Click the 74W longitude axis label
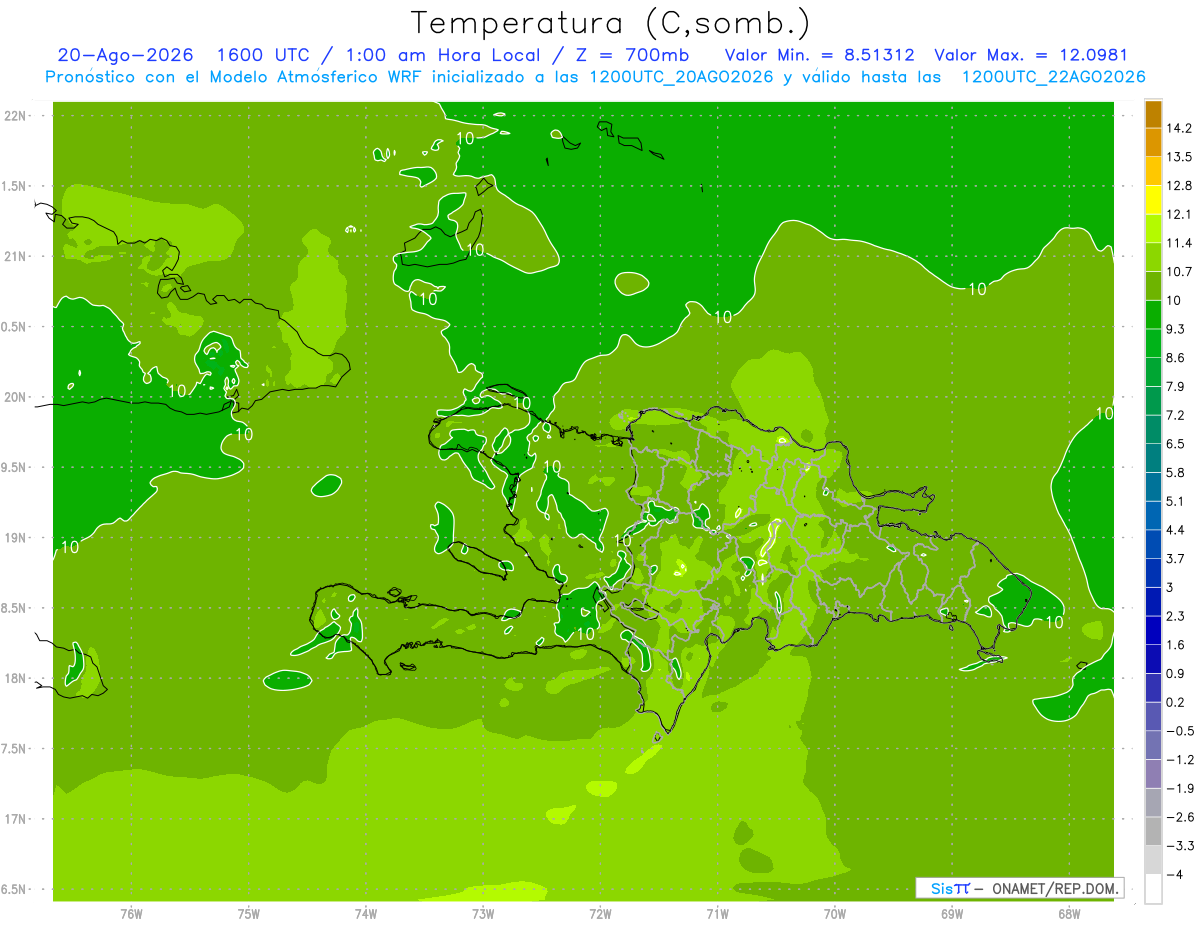 [x=365, y=913]
